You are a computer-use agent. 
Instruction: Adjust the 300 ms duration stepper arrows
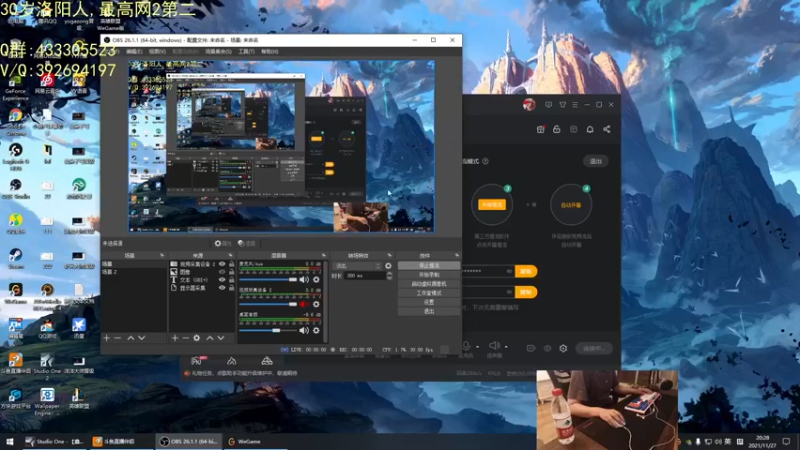pyautogui.click(x=389, y=276)
